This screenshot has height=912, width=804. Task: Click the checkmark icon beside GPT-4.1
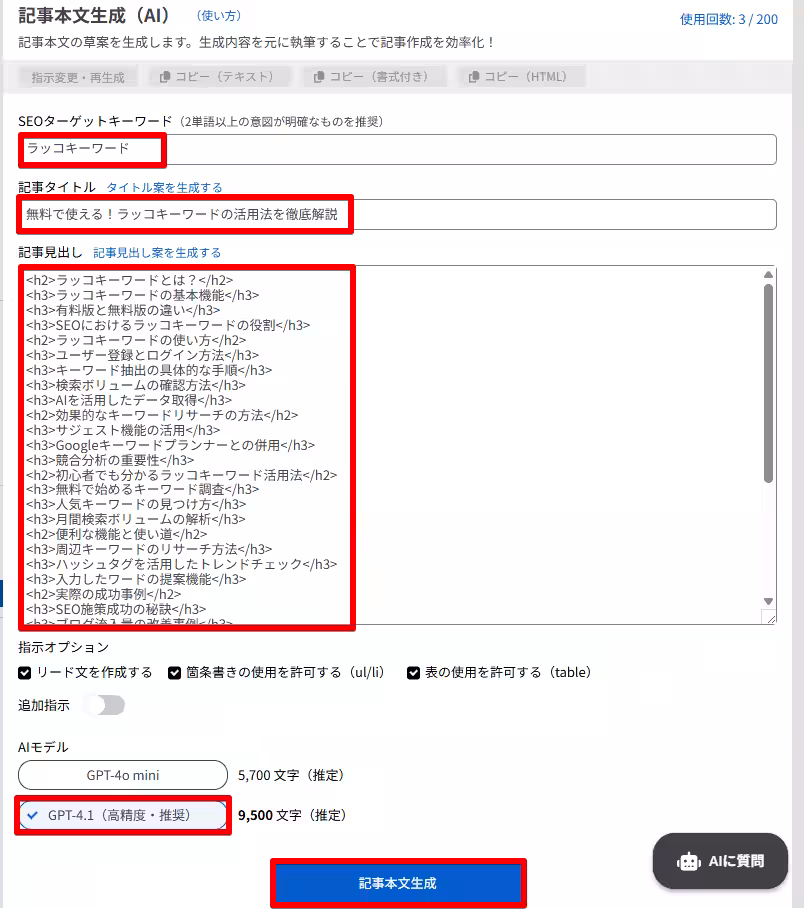(x=33, y=815)
